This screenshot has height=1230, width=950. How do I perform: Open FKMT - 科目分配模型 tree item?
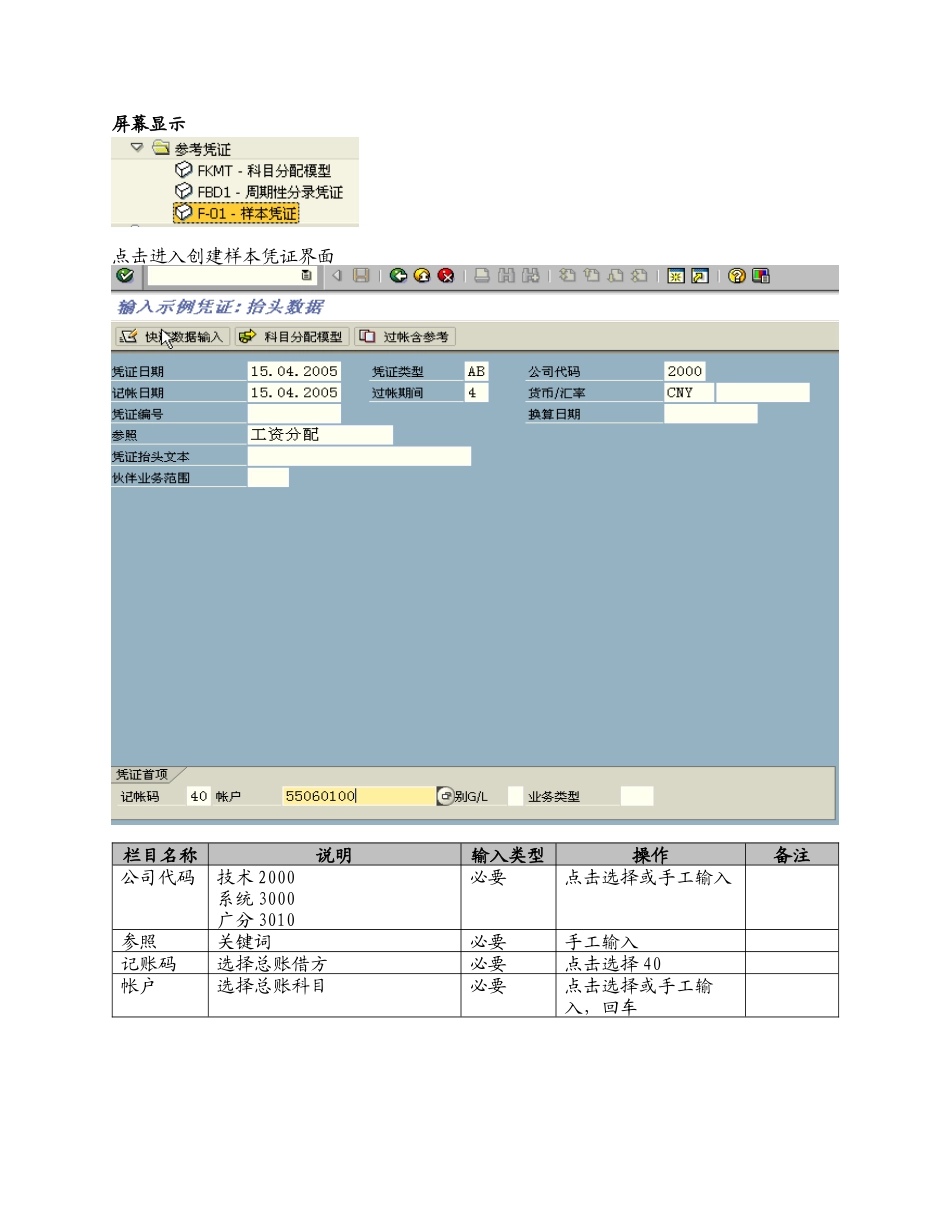pyautogui.click(x=253, y=171)
